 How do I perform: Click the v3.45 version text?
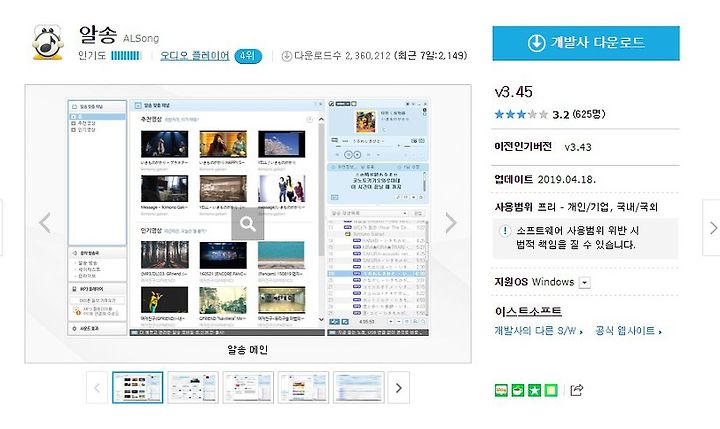click(x=513, y=92)
